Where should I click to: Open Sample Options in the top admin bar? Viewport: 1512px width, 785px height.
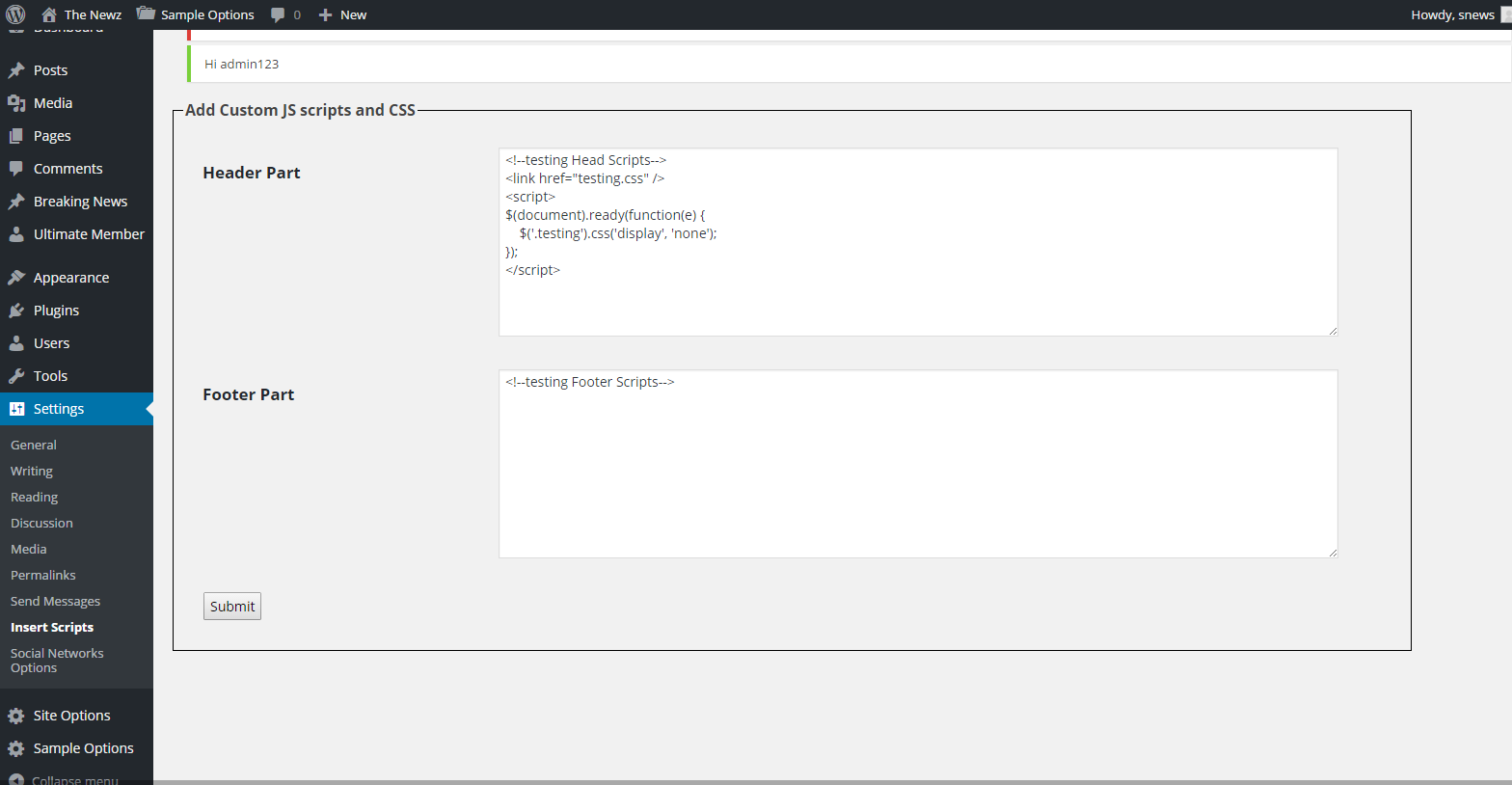pos(207,14)
